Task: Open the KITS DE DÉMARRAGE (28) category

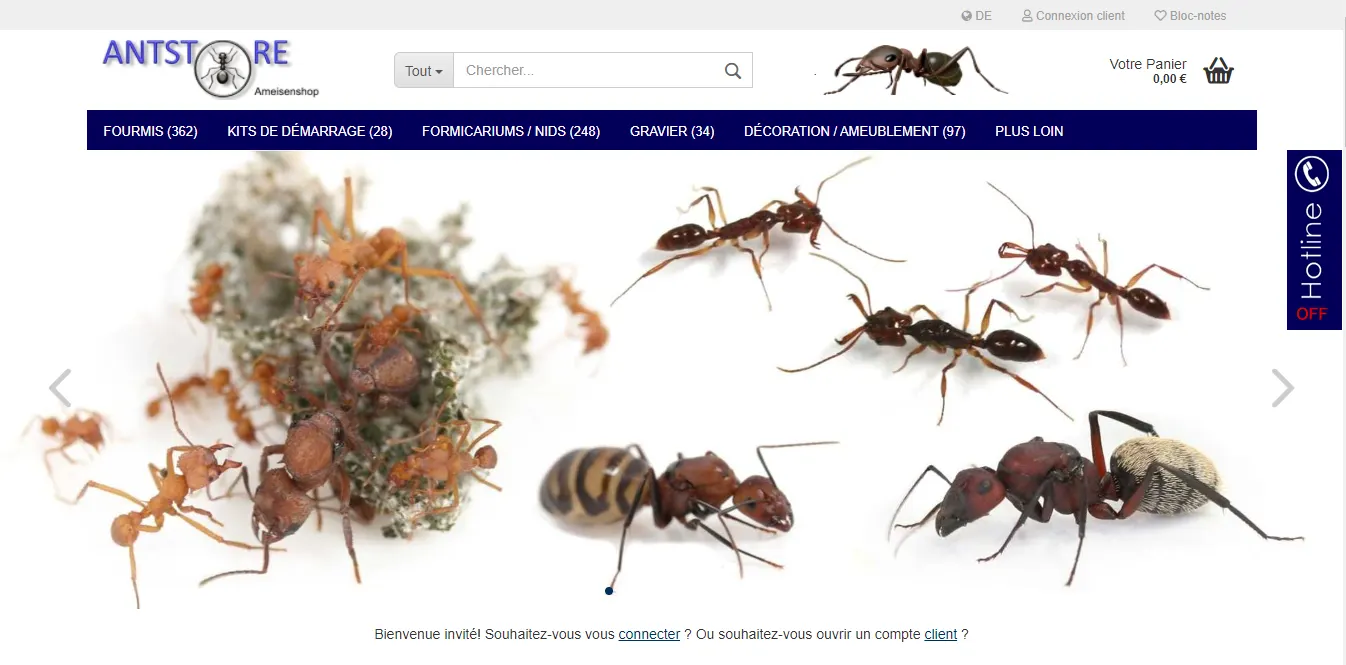Action: tap(310, 131)
